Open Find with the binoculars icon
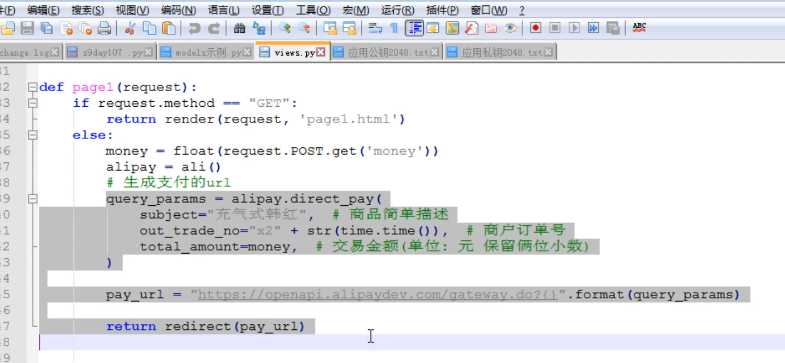 pos(240,29)
